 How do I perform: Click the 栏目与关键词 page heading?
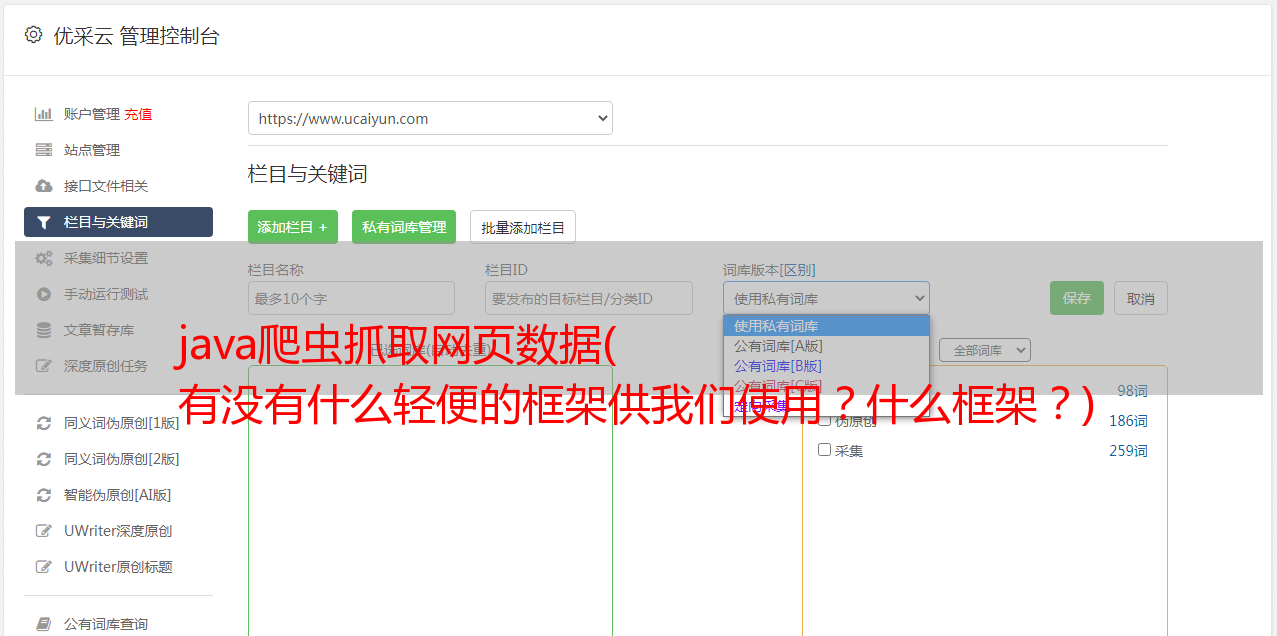[x=307, y=174]
